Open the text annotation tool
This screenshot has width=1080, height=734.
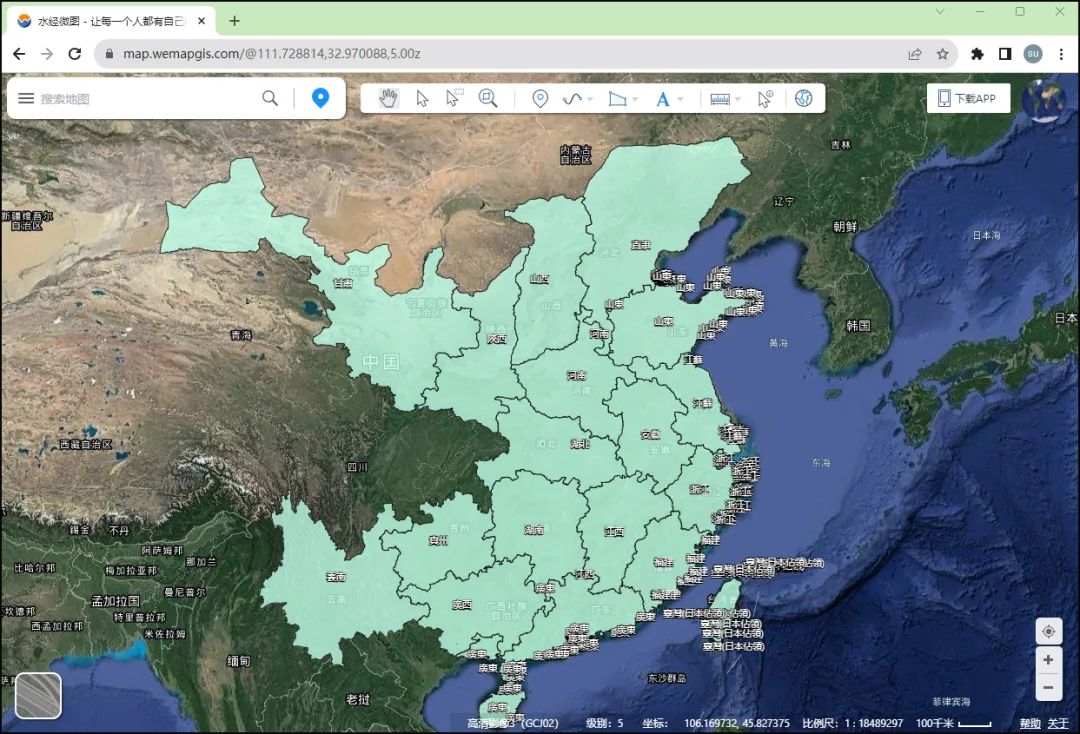click(x=663, y=98)
